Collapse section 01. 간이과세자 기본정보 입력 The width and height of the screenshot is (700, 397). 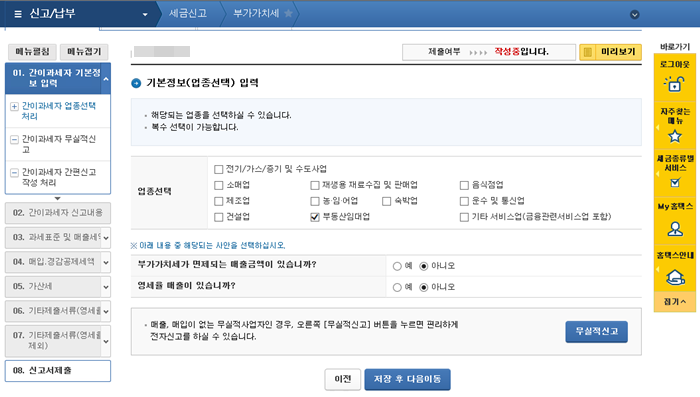tap(106, 79)
